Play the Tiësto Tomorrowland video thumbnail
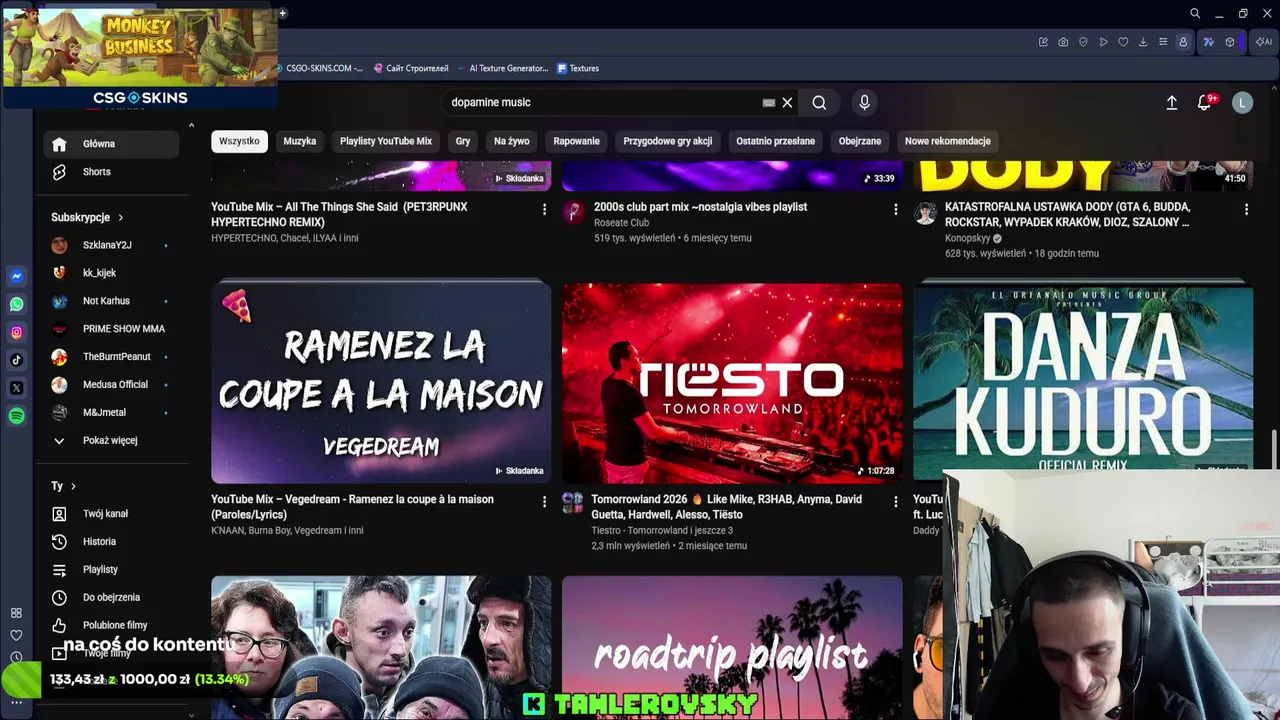 [x=732, y=382]
